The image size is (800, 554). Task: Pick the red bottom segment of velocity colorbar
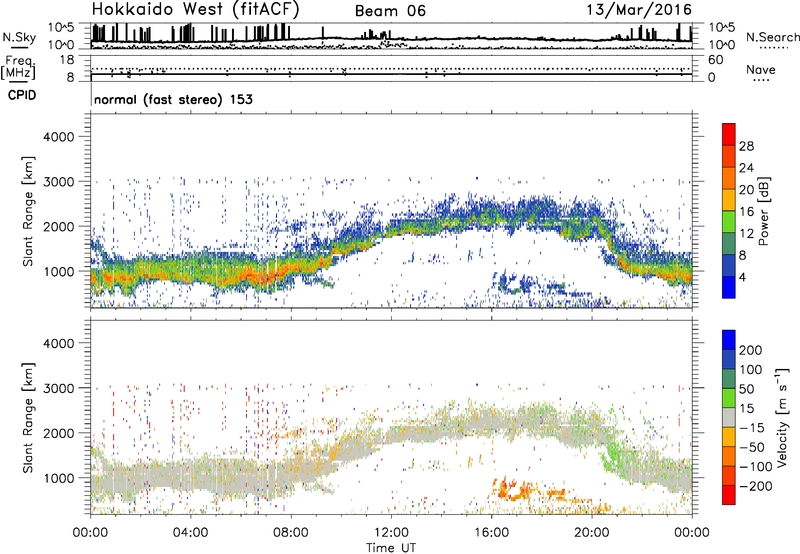[x=729, y=495]
